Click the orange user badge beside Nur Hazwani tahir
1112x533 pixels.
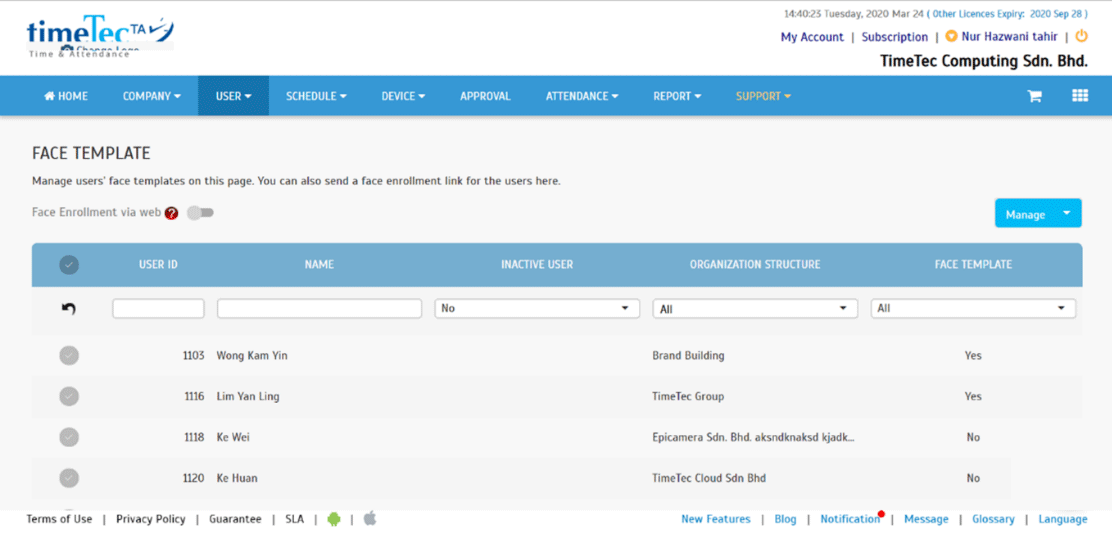pos(951,36)
